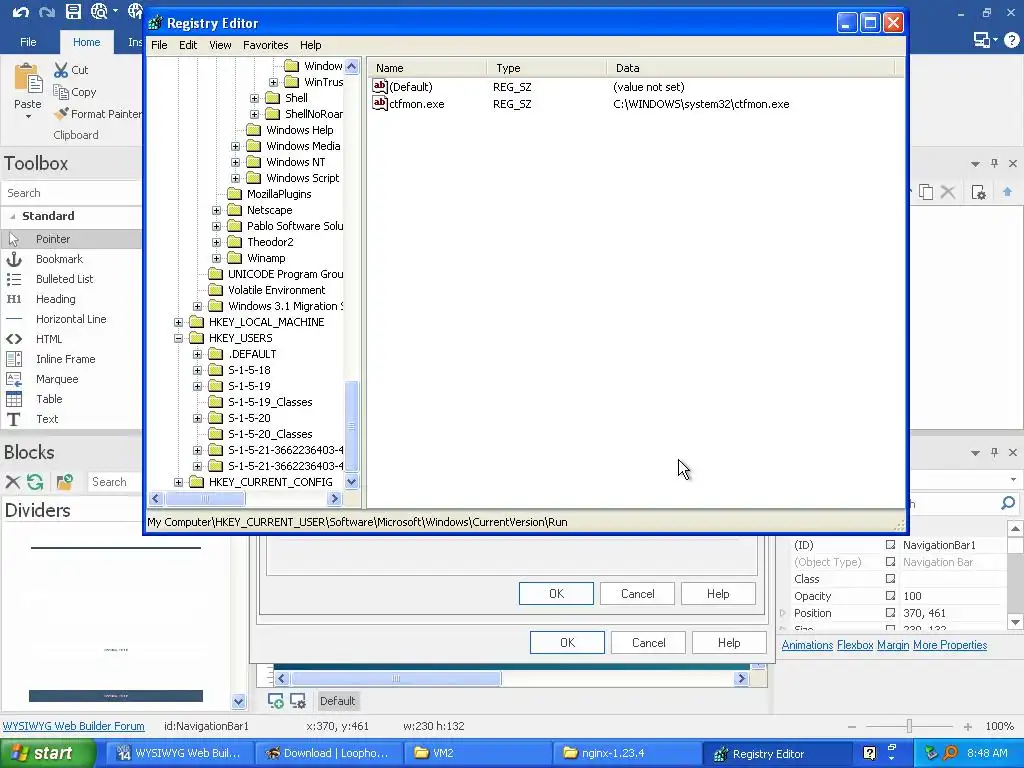
Task: Expand the HKEY_LOCAL_MACHINE node
Action: (178, 322)
